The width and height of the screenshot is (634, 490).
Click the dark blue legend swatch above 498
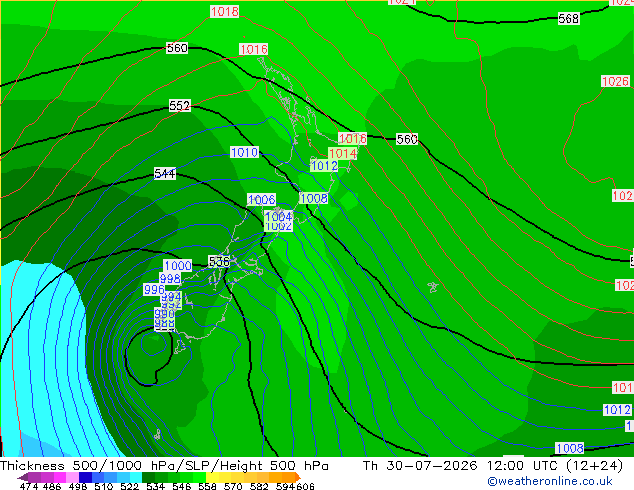tap(85, 477)
